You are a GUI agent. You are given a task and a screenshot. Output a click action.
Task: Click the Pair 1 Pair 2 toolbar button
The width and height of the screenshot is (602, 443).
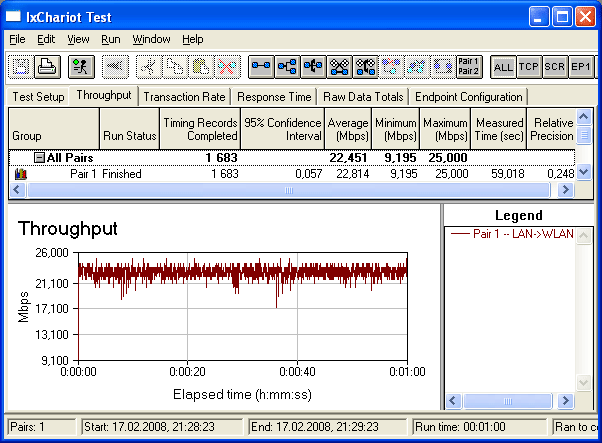(469, 67)
